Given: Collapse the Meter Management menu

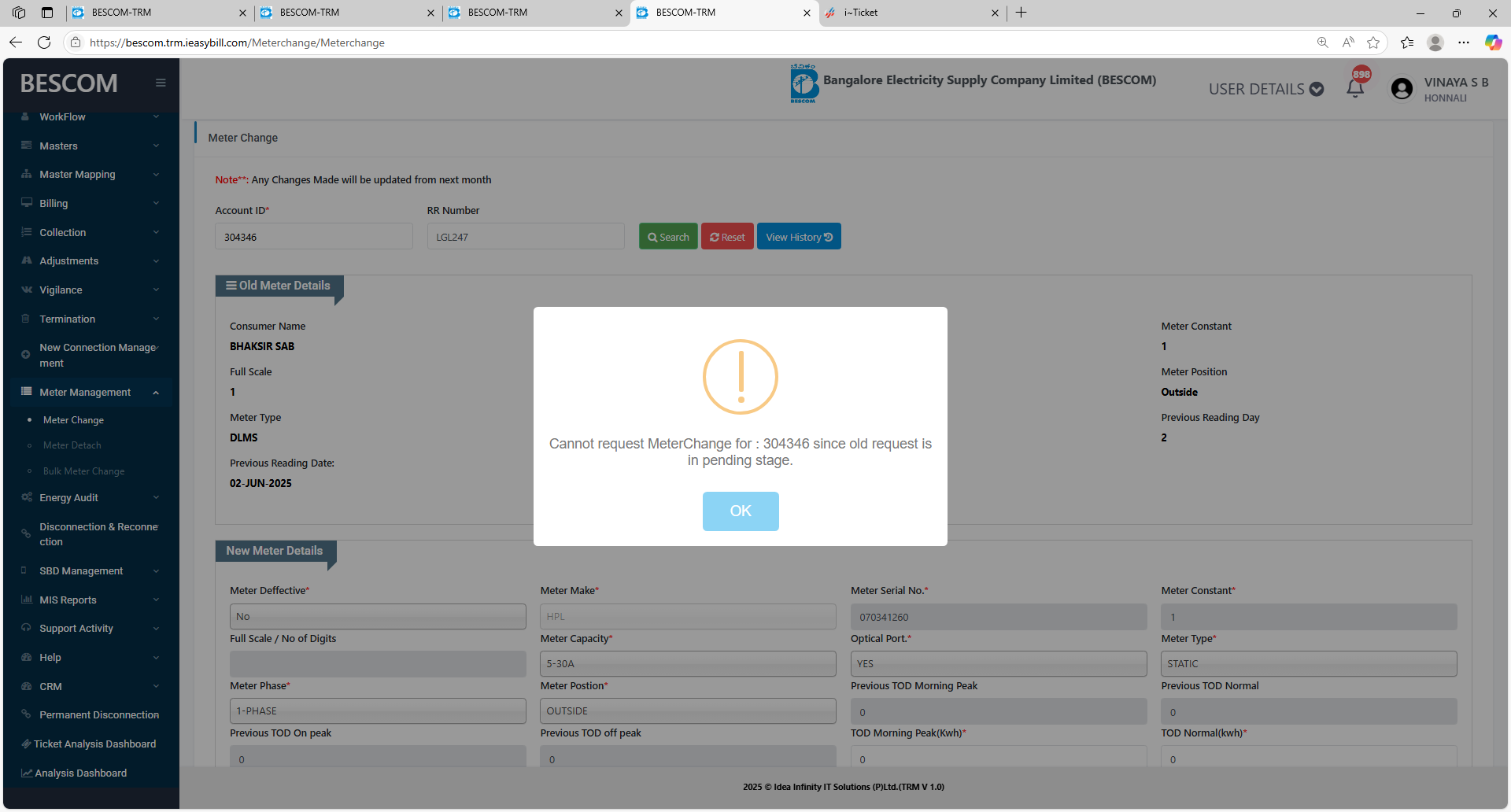Looking at the screenshot, I should coord(91,392).
